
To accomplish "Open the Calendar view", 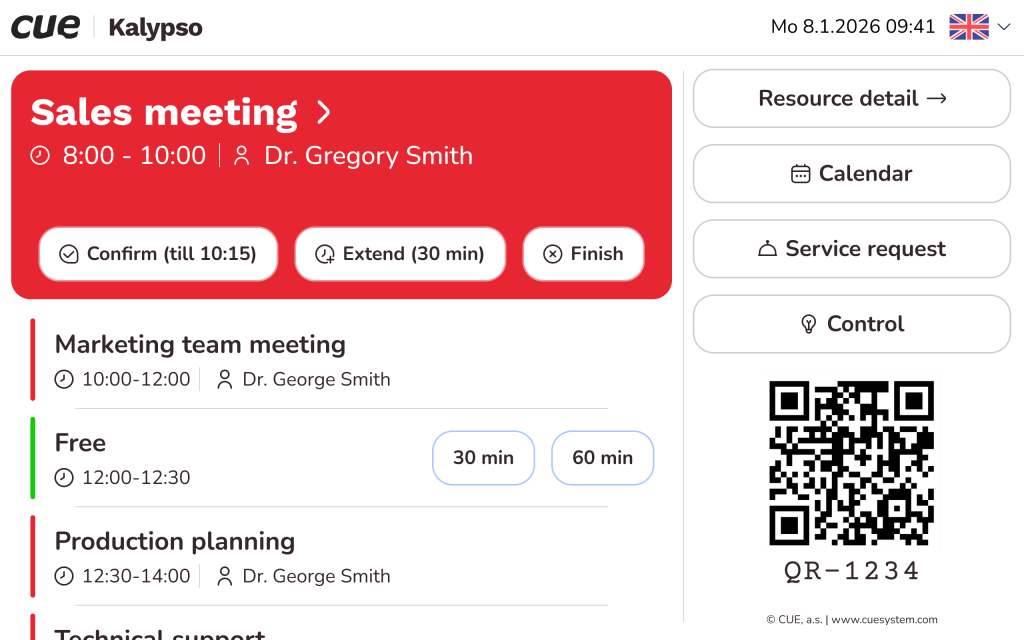I will [852, 174].
